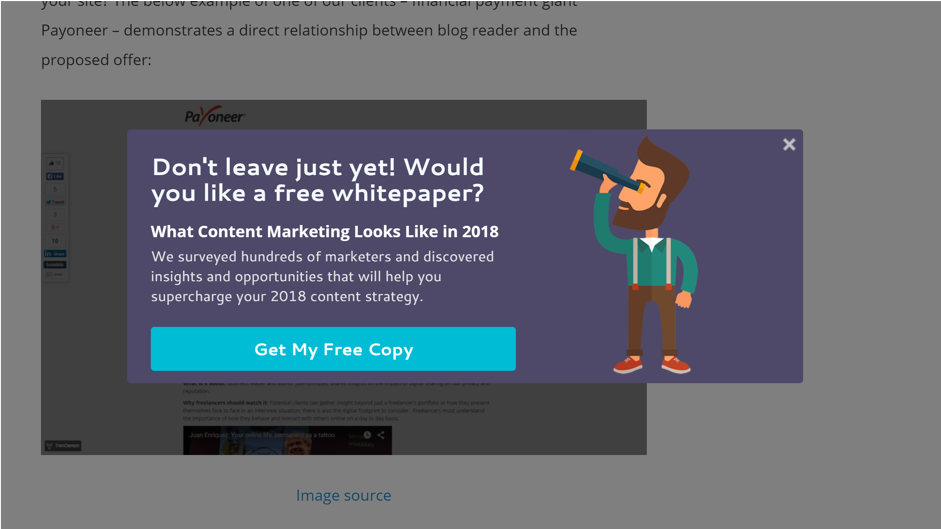The height and width of the screenshot is (529, 941).
Task: Click the StumbleUpon share badge
Action: [x=55, y=265]
